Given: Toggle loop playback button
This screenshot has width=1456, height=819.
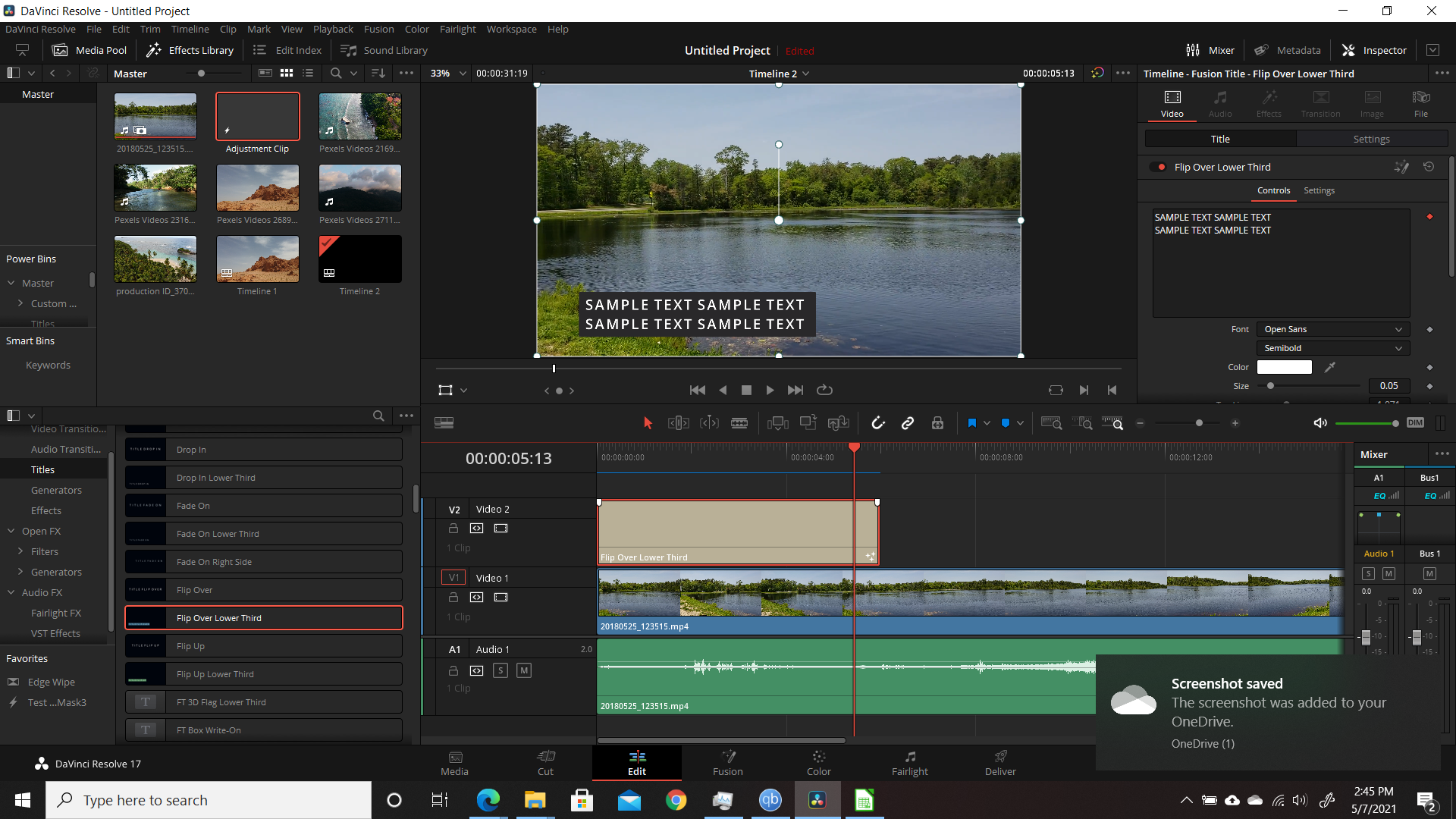Looking at the screenshot, I should (824, 390).
